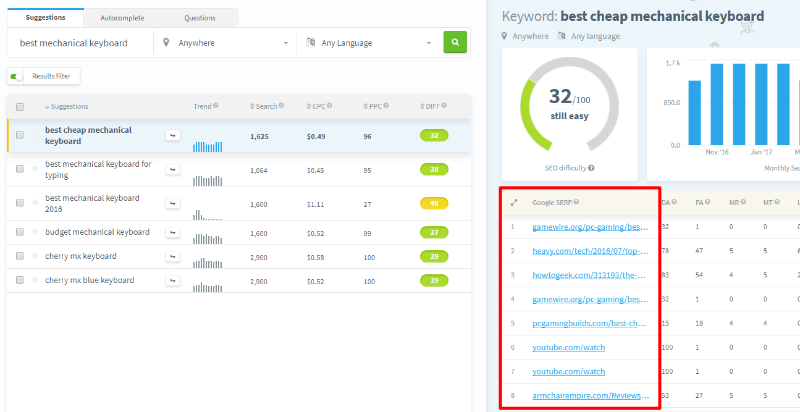Open the youtube.com/watch link in row 6

coord(568,347)
